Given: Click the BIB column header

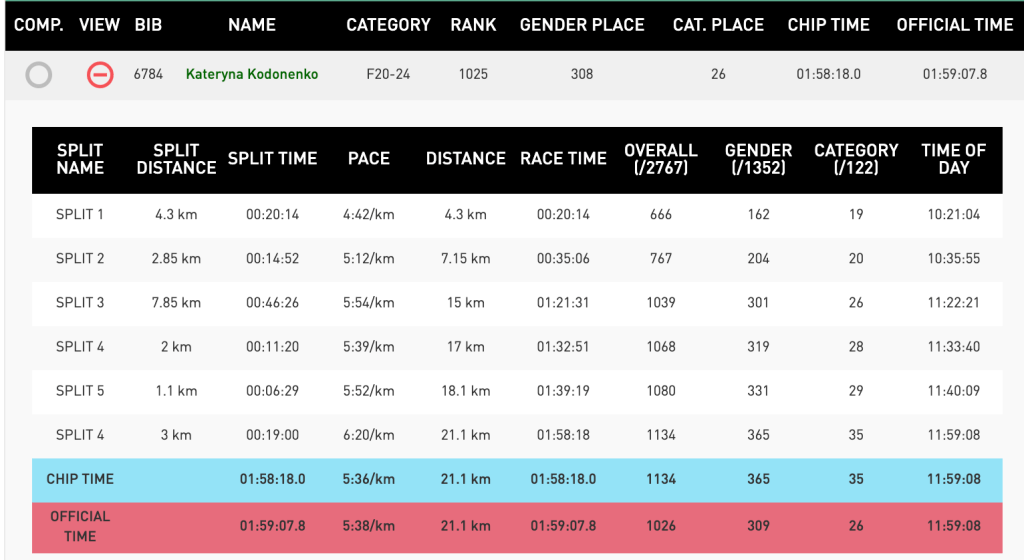Looking at the screenshot, I should (148, 25).
